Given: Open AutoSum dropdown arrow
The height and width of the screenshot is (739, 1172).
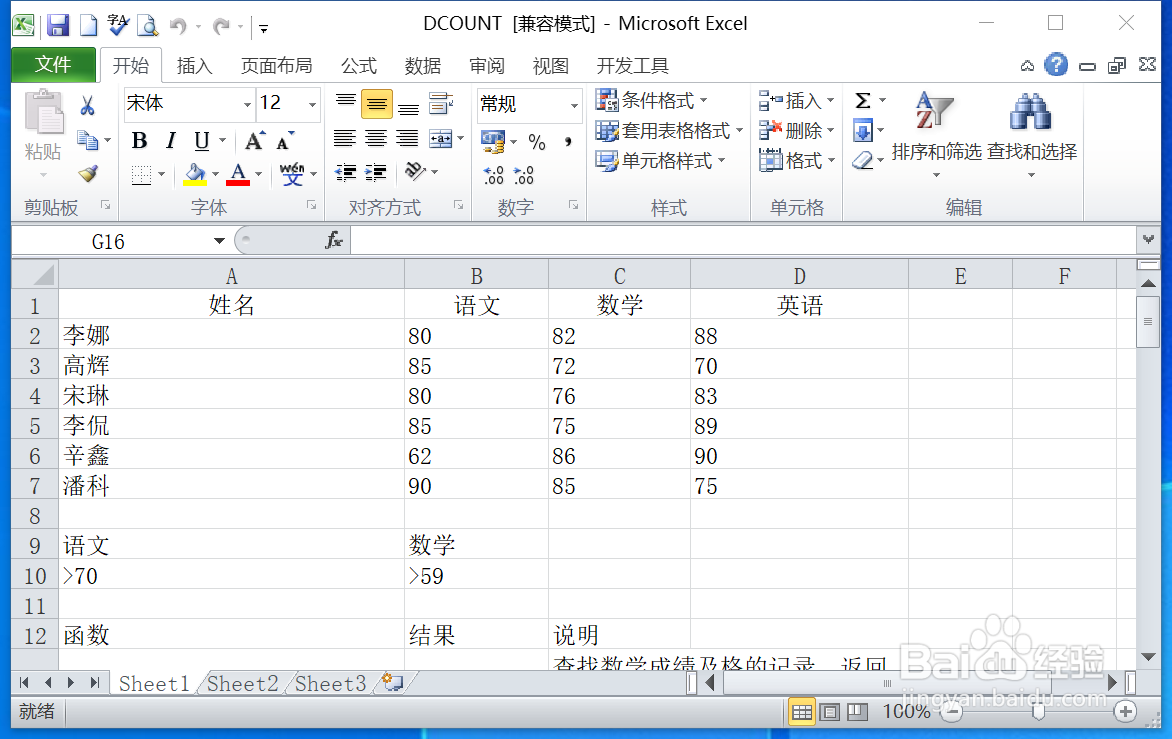Looking at the screenshot, I should coord(883,100).
